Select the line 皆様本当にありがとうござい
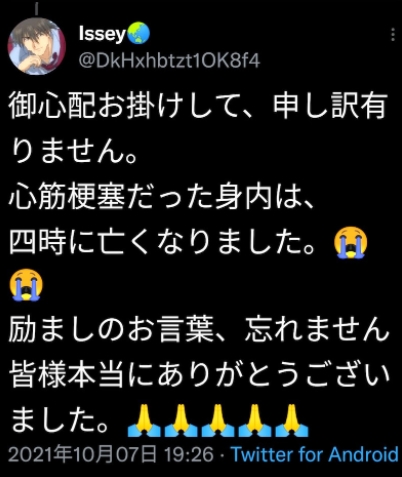 point(199,375)
